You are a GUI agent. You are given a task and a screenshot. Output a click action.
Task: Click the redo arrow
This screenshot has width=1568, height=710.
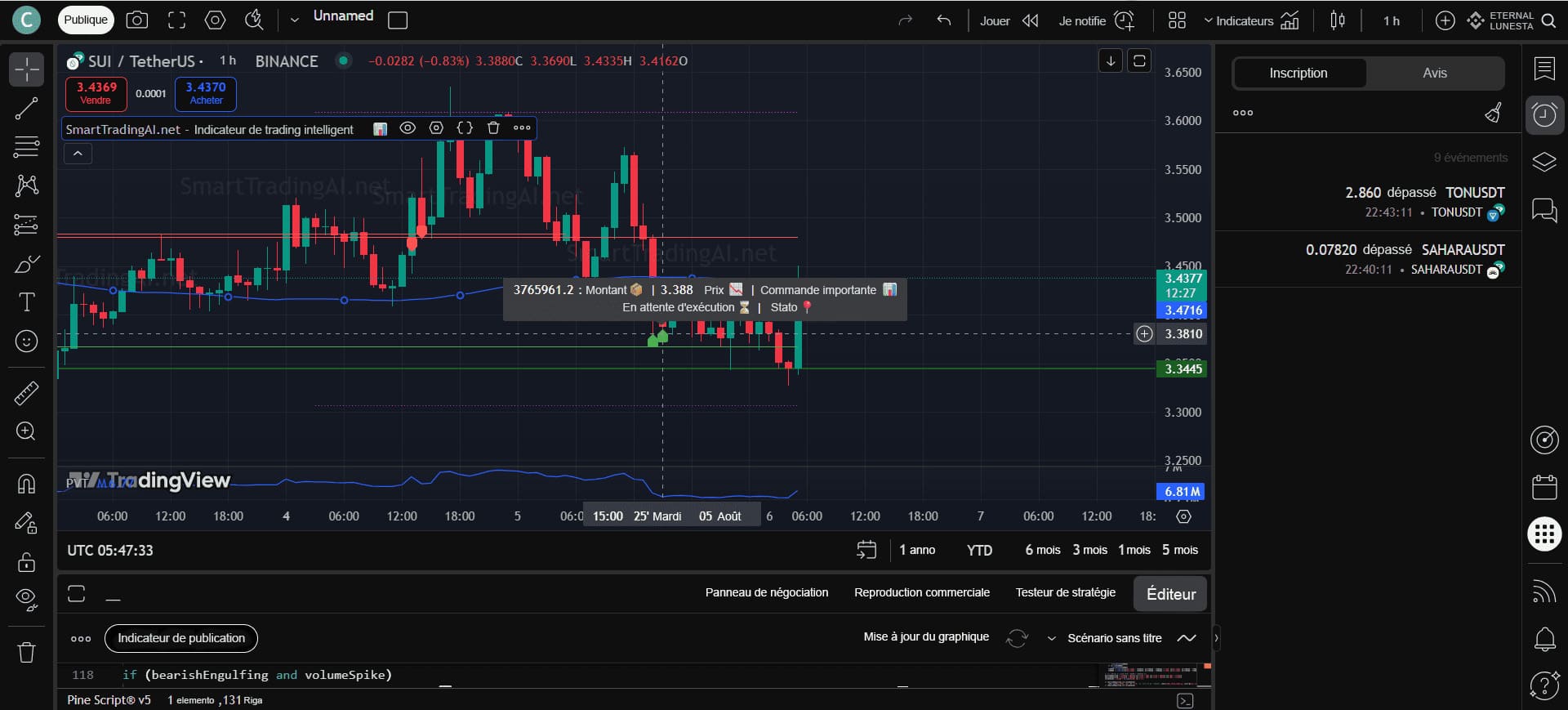tap(905, 20)
